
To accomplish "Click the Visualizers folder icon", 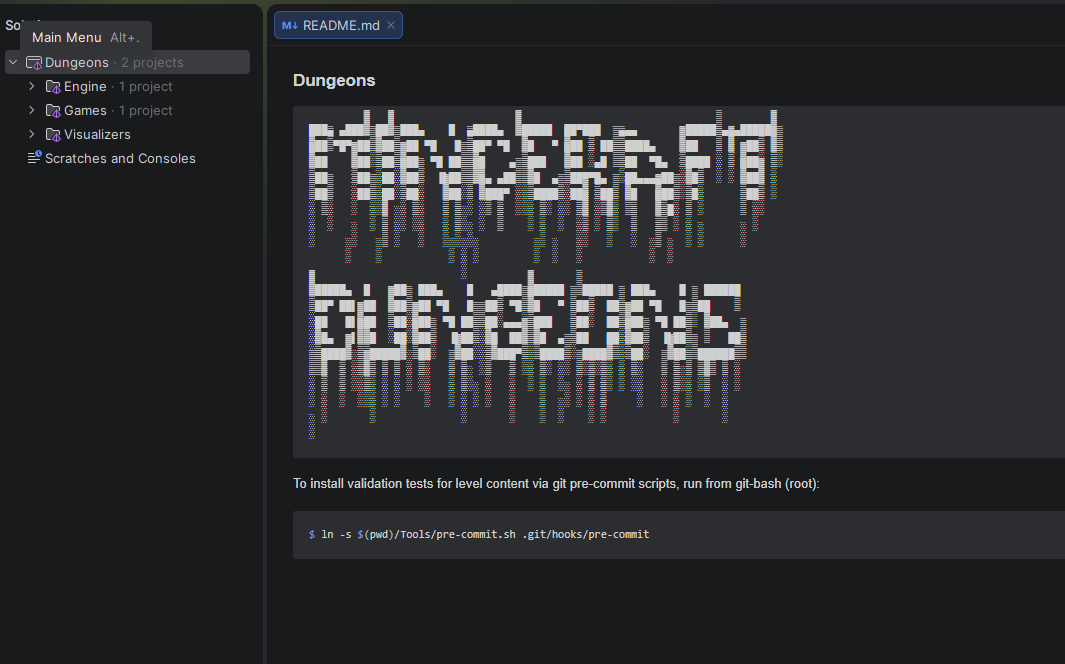I will point(53,134).
